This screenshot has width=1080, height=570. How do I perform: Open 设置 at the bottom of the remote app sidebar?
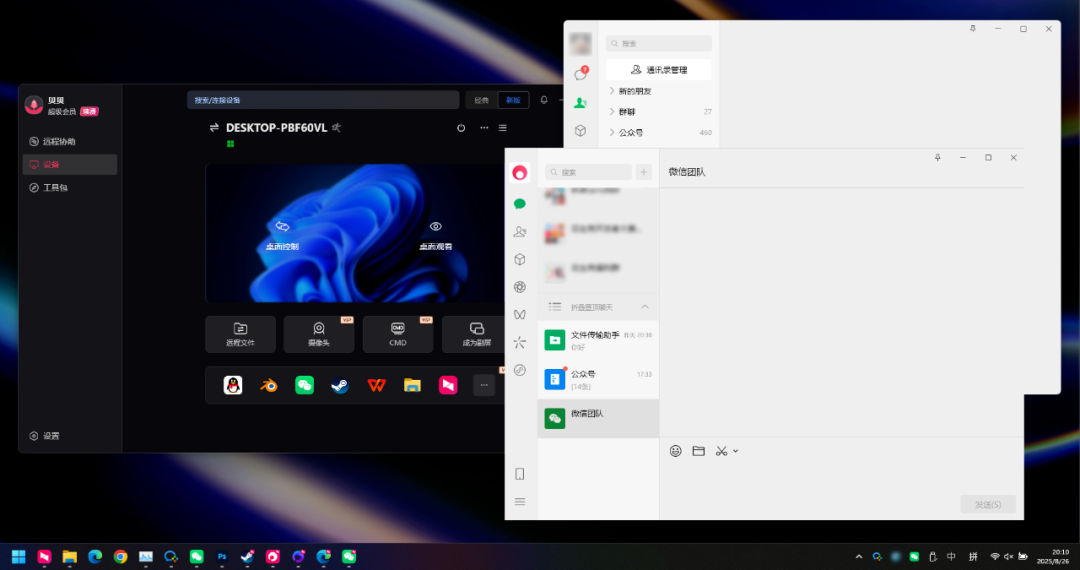pos(45,436)
